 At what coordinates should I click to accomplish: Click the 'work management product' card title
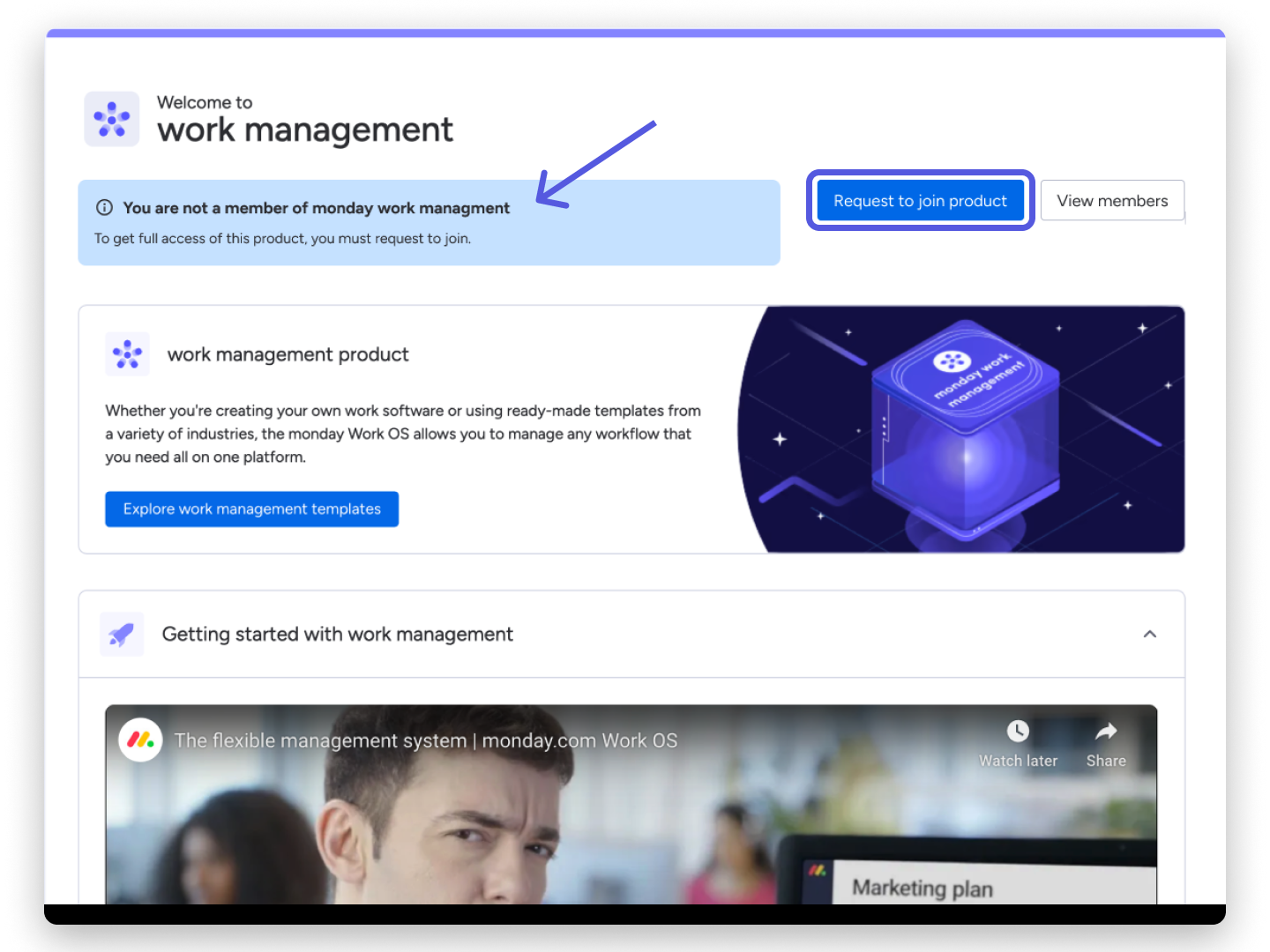point(288,354)
